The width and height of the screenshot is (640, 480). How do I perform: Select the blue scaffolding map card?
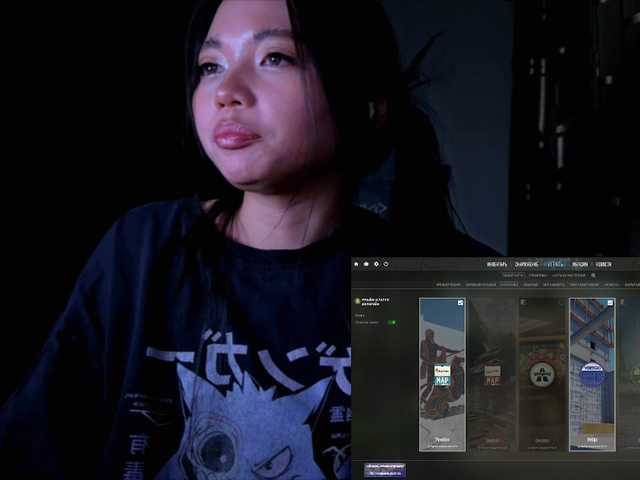592,375
